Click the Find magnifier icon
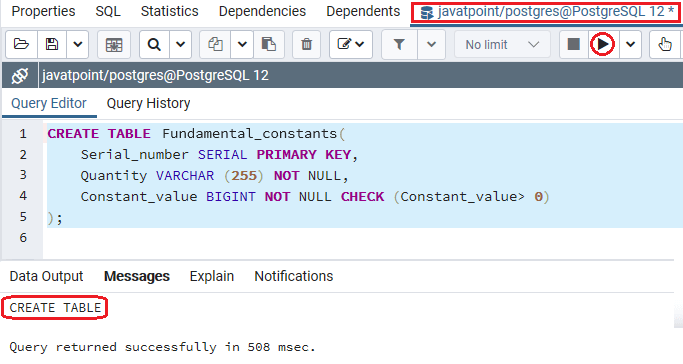Image resolution: width=683 pixels, height=364 pixels. click(154, 44)
